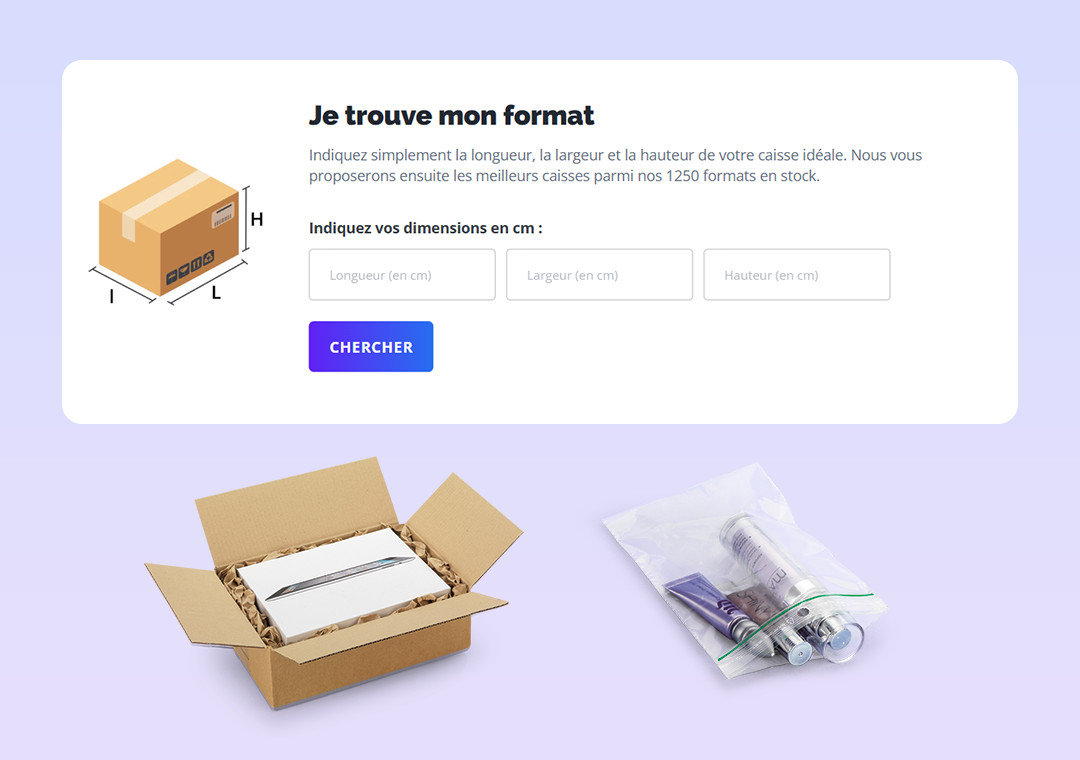Click the 'Je trouve mon format' heading
The image size is (1080, 760).
click(451, 115)
